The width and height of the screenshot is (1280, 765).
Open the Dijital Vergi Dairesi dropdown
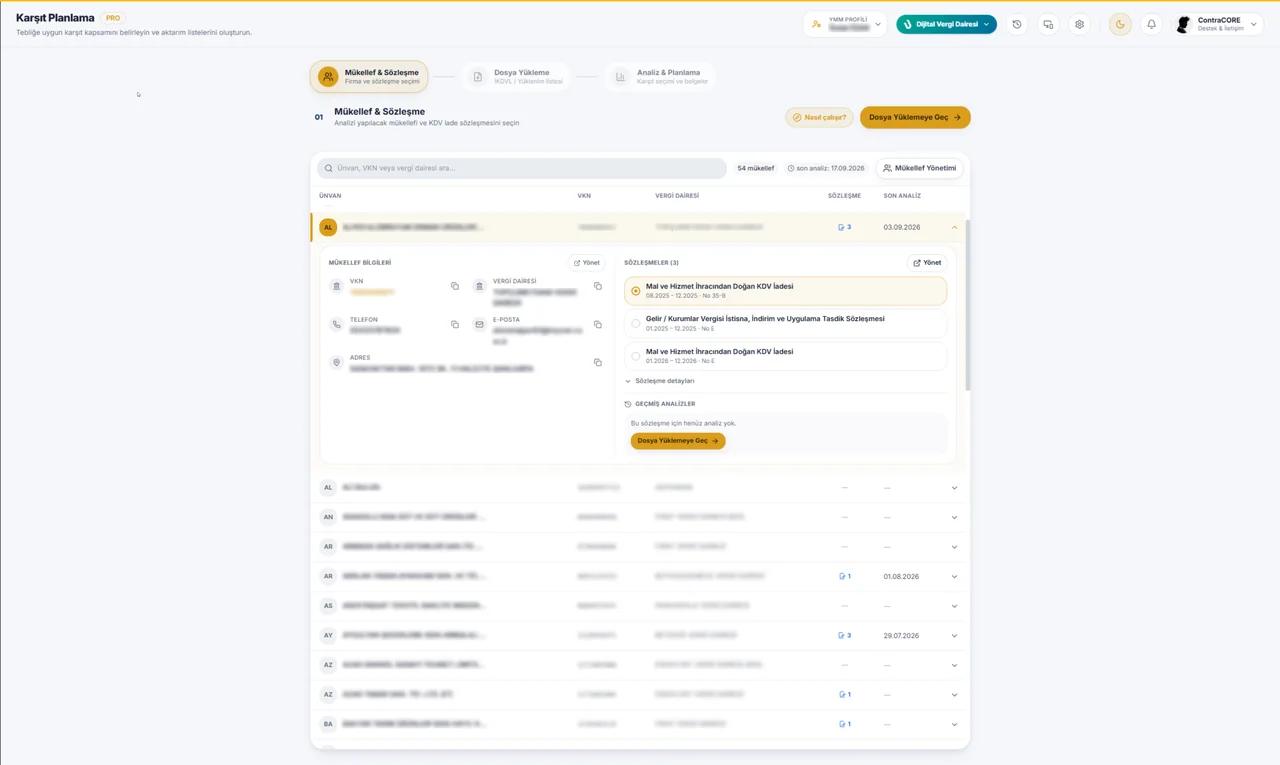[946, 25]
